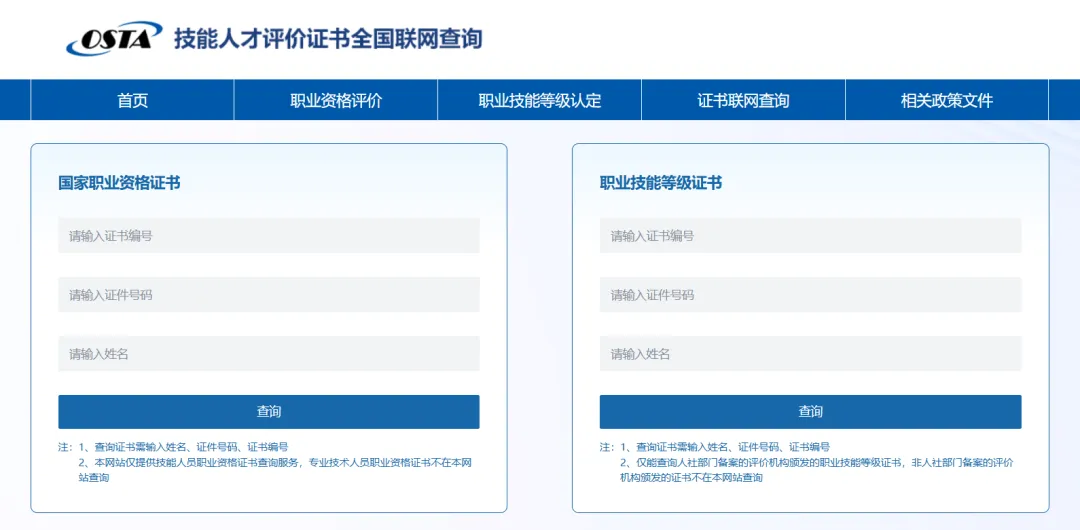The height and width of the screenshot is (530, 1080).
Task: Click name field in 国家职业资格证书 panel
Action: [x=269, y=354]
